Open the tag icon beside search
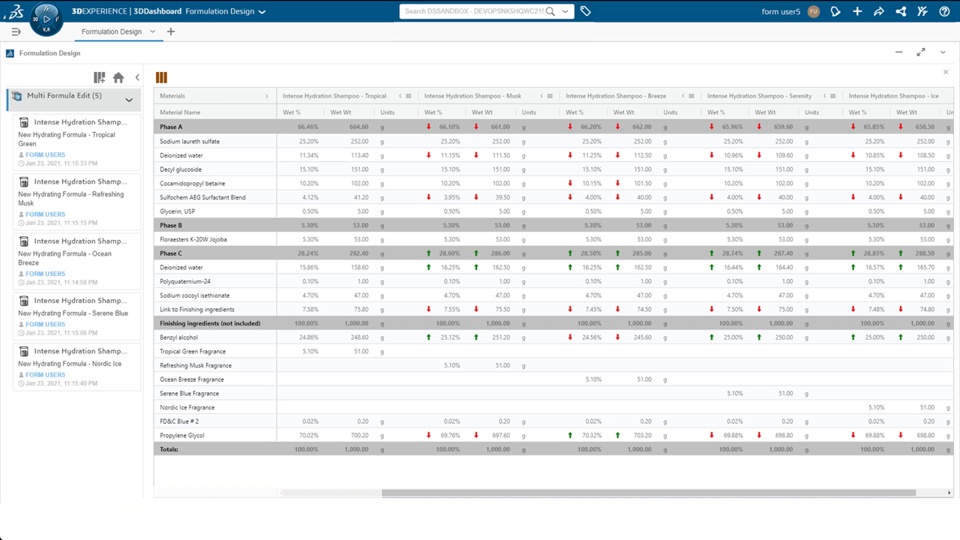The image size is (960, 540). [x=585, y=11]
